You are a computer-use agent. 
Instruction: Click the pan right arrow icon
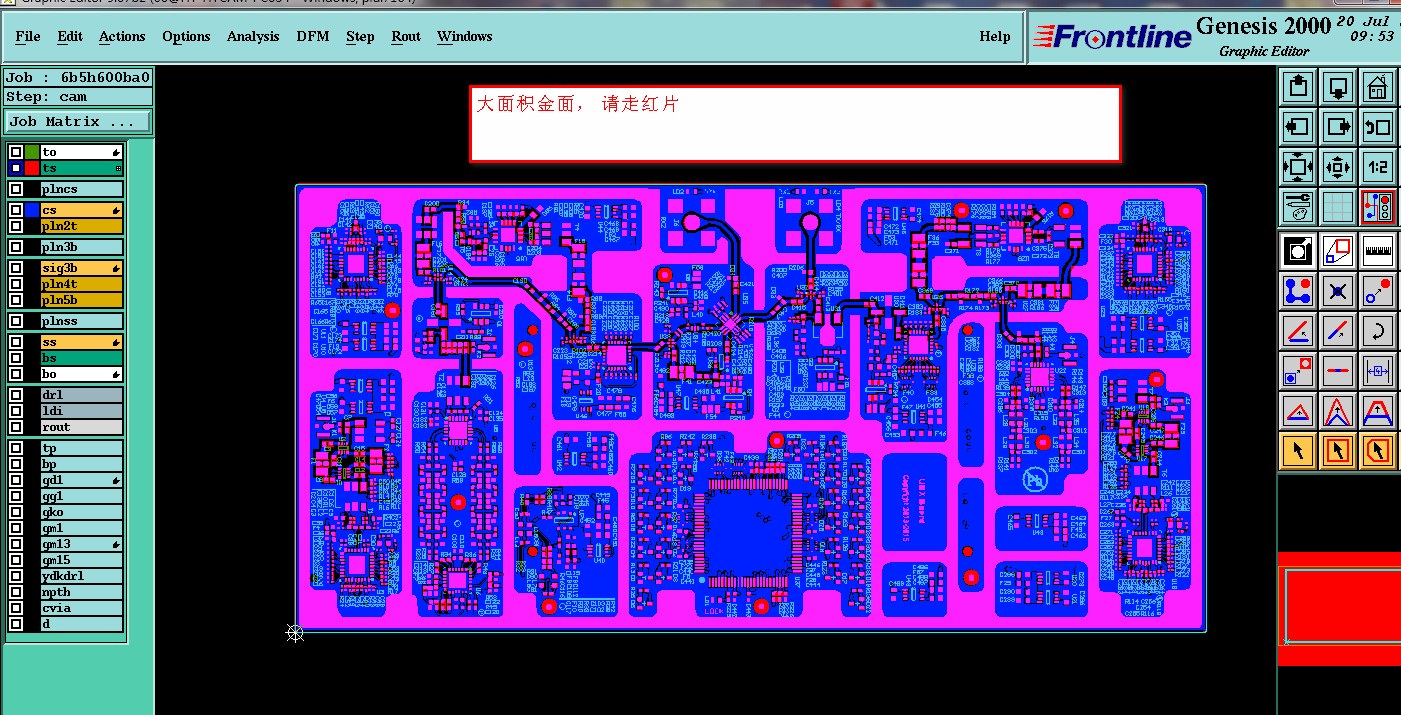[x=1338, y=127]
